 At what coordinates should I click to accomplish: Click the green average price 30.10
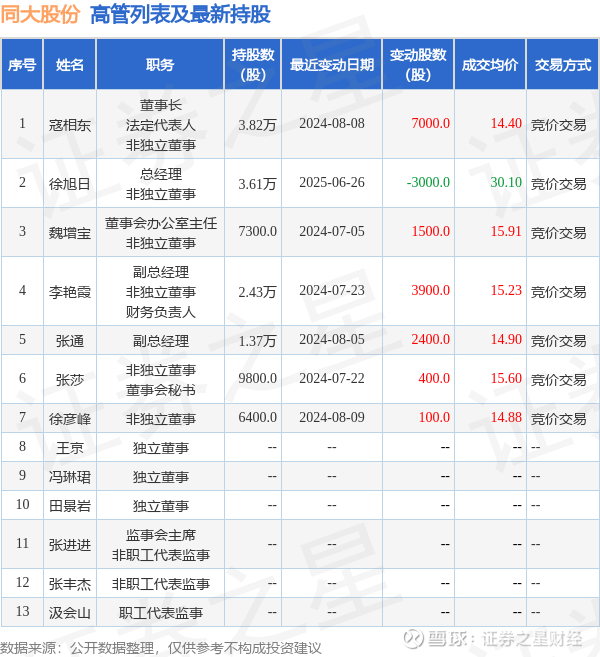click(x=506, y=182)
